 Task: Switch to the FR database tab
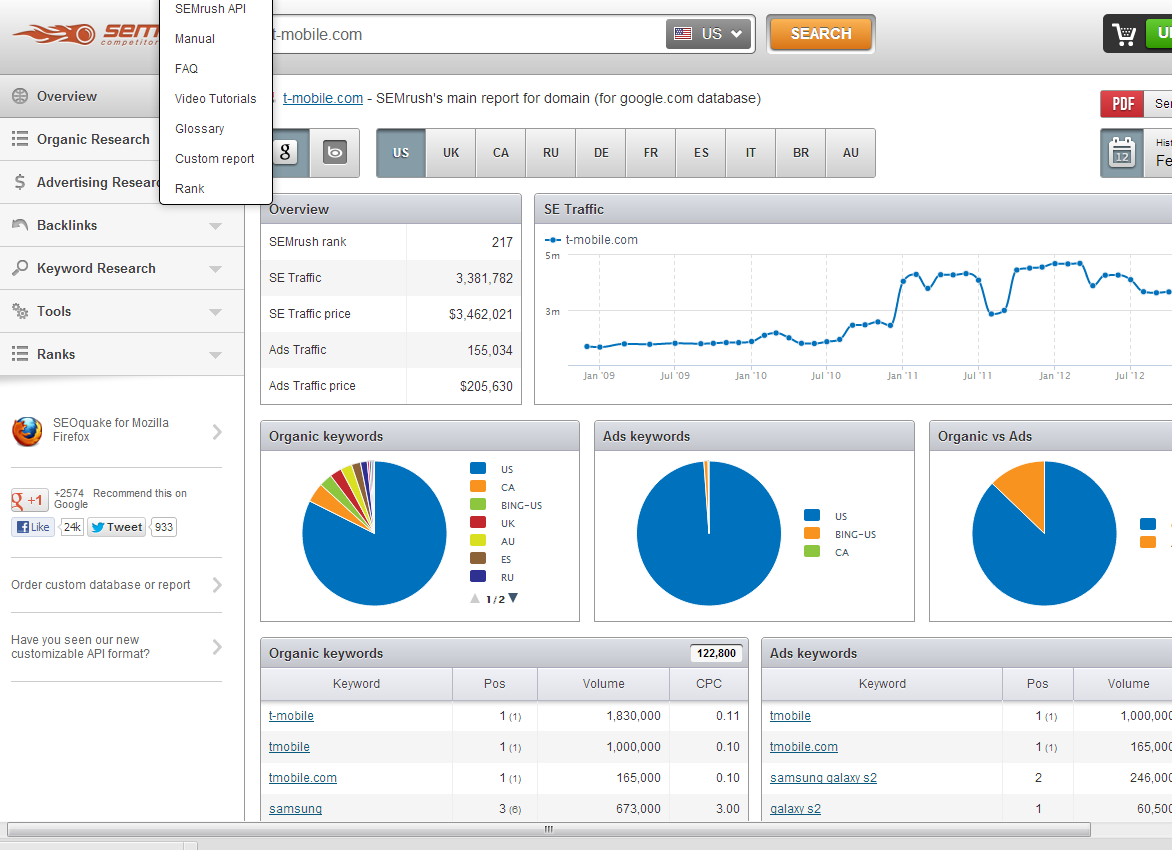(x=651, y=153)
